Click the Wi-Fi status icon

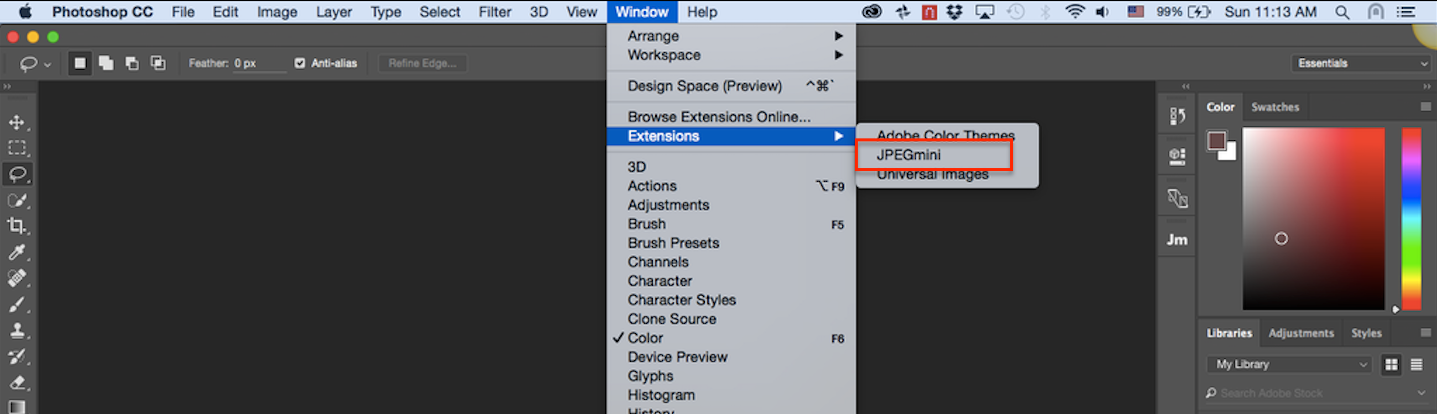pyautogui.click(x=1075, y=12)
